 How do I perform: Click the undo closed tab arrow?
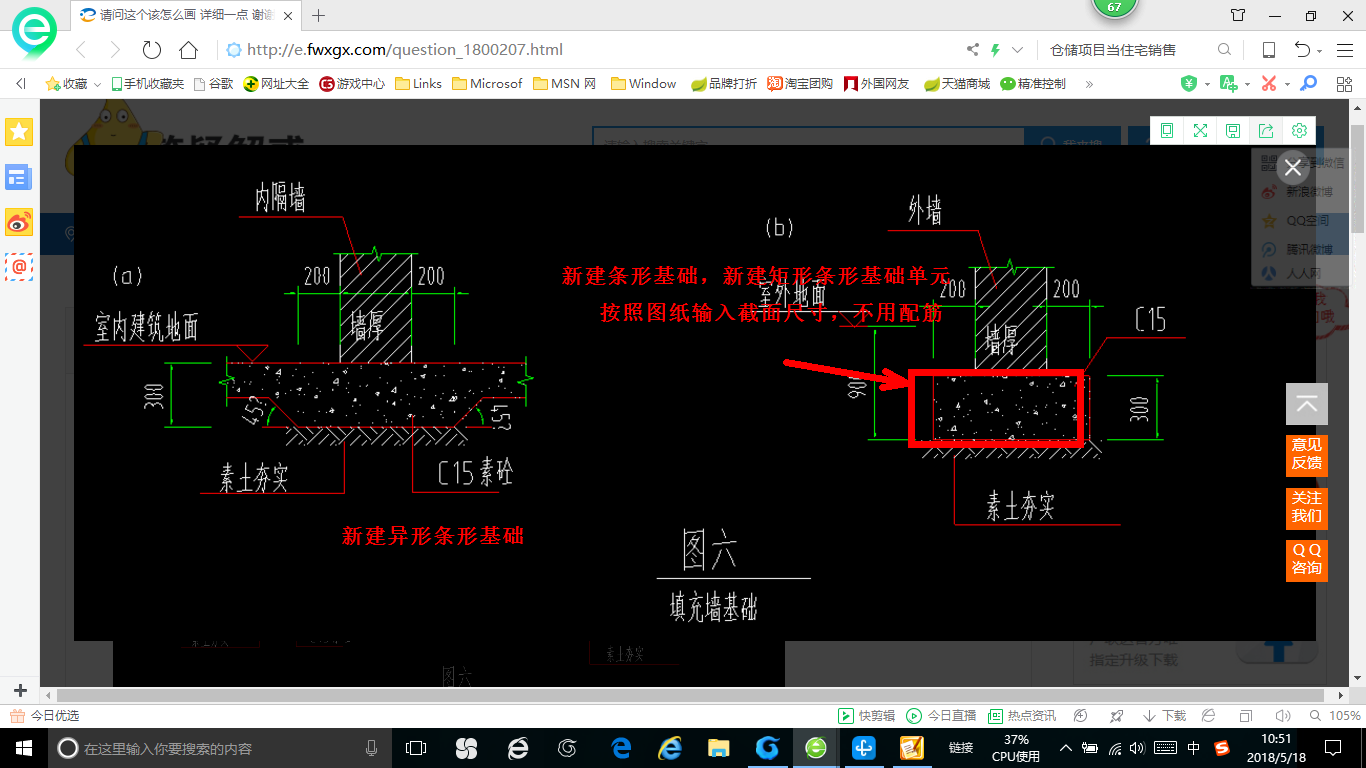coord(1302,50)
